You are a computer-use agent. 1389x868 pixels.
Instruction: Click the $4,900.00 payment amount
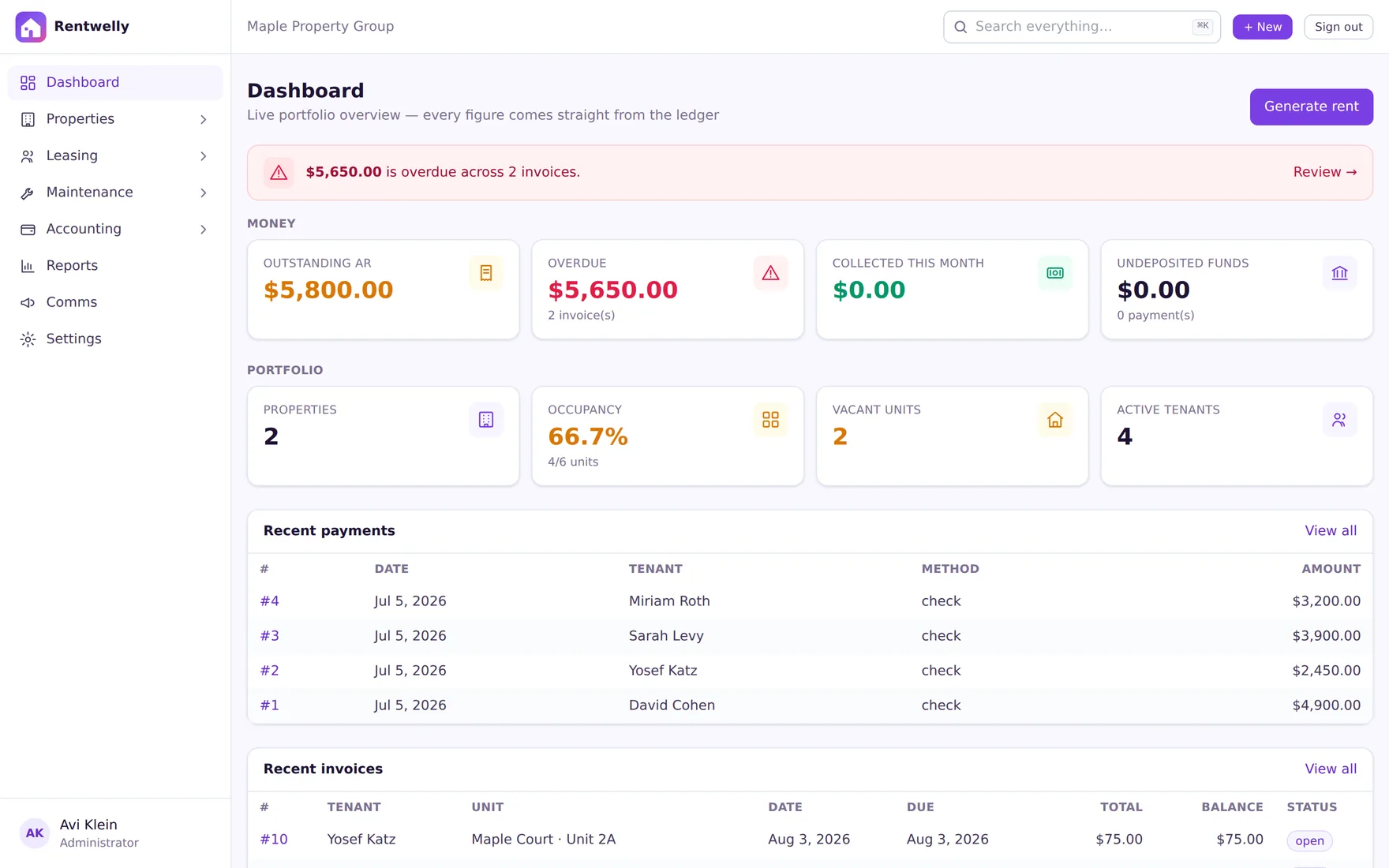point(1326,705)
